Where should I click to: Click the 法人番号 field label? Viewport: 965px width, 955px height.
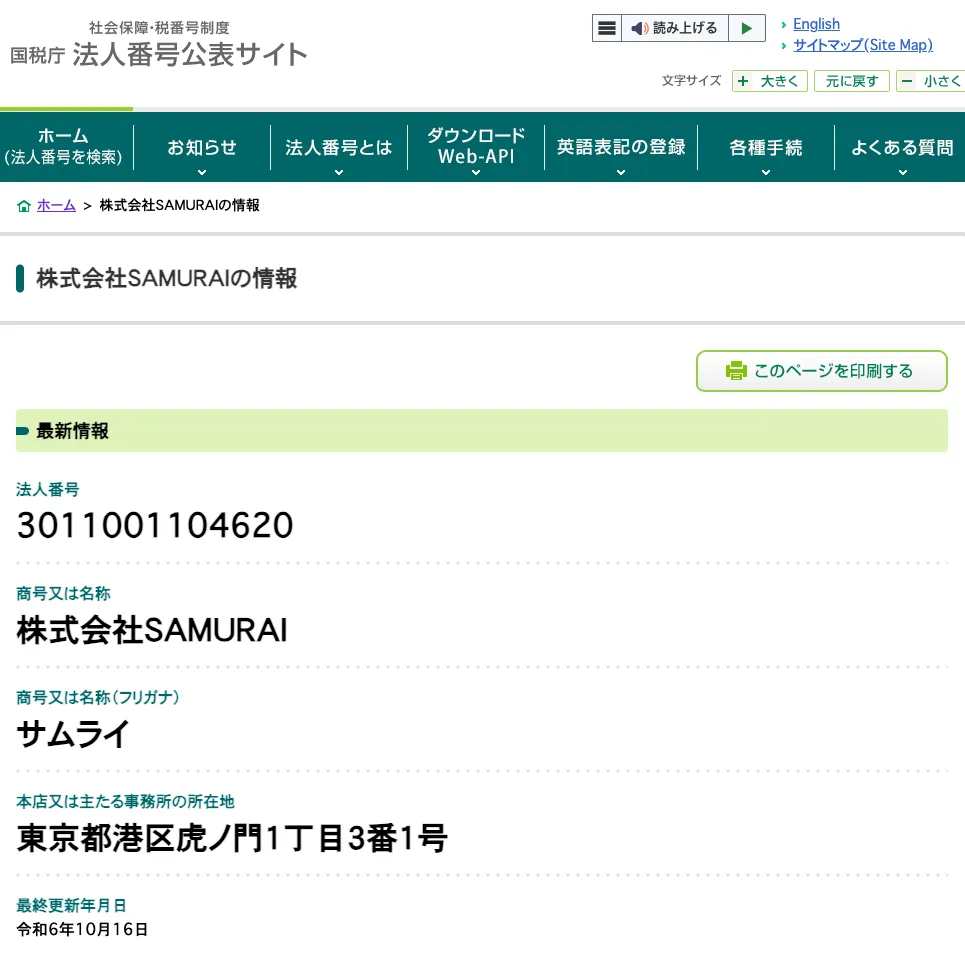[48, 490]
